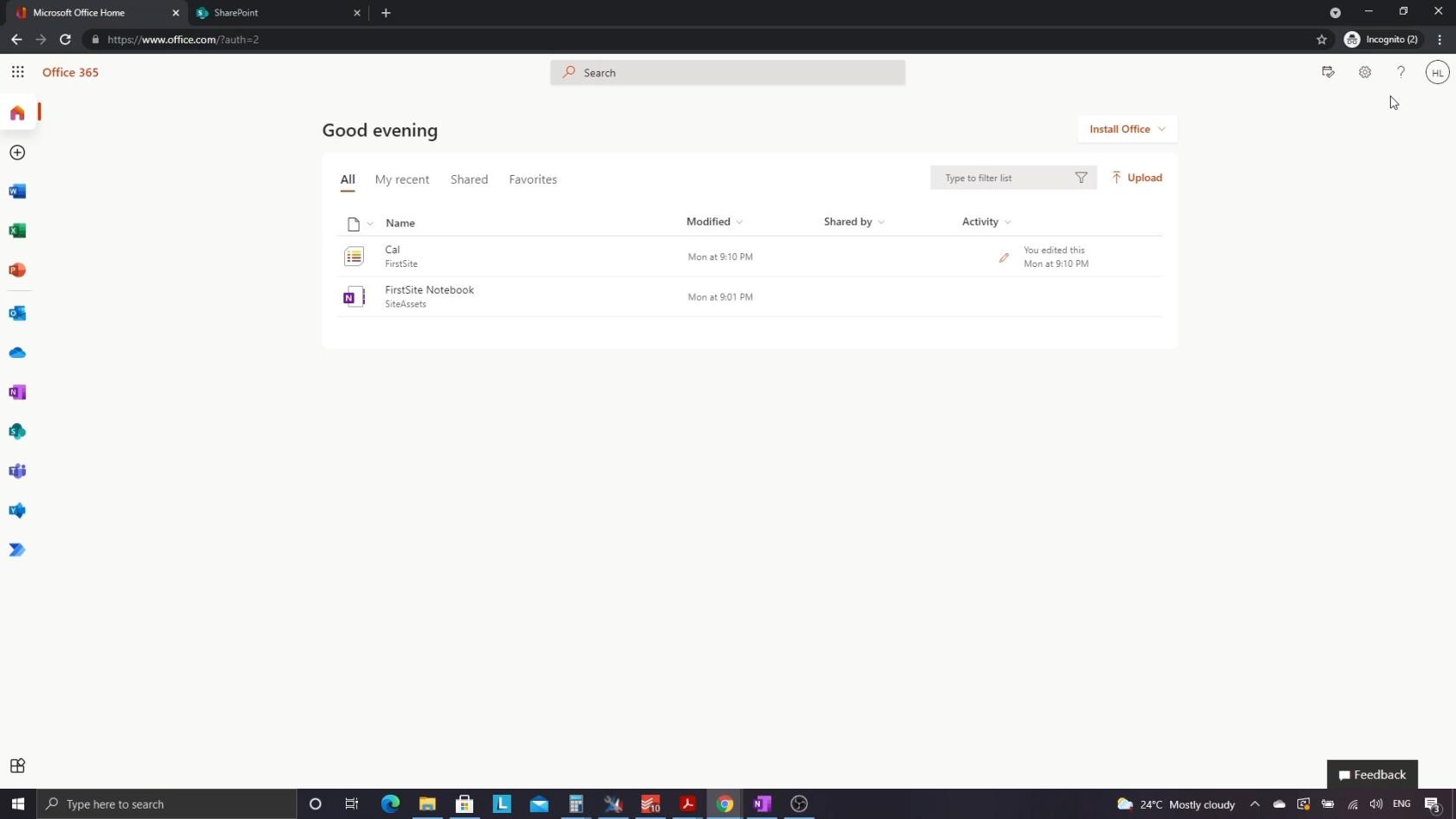1456x819 pixels.
Task: Click the Name column header
Action: 400,223
